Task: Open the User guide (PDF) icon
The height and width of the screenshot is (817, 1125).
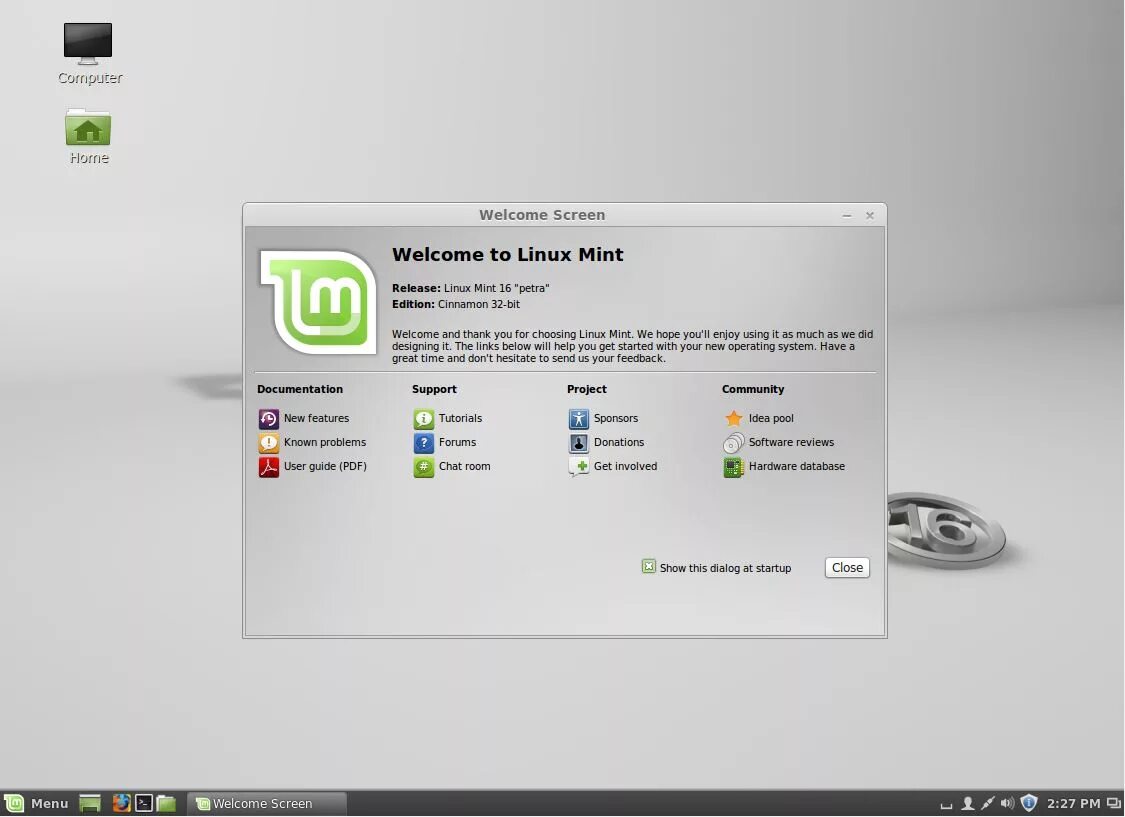Action: tap(268, 467)
